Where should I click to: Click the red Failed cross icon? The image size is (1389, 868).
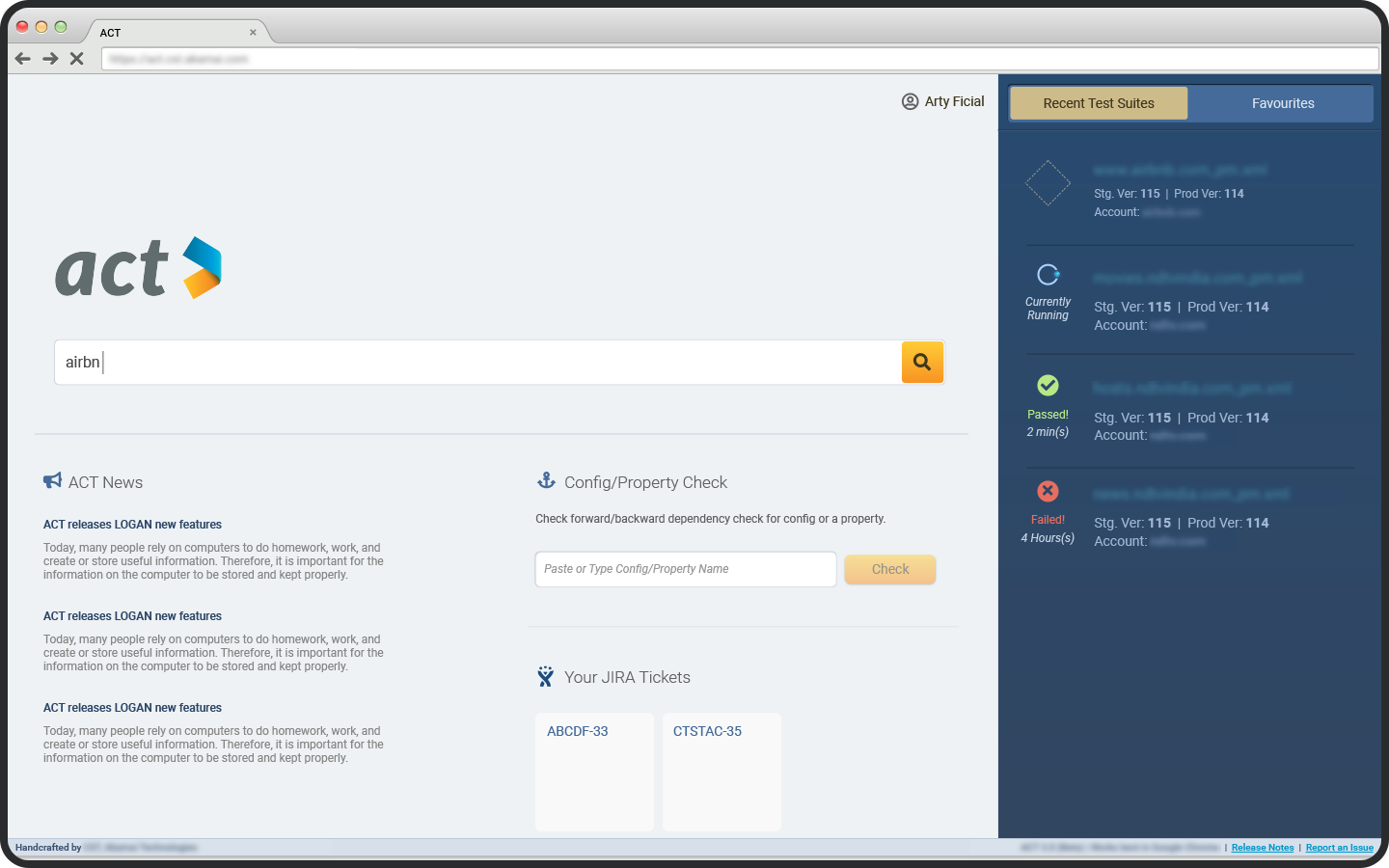1048,491
